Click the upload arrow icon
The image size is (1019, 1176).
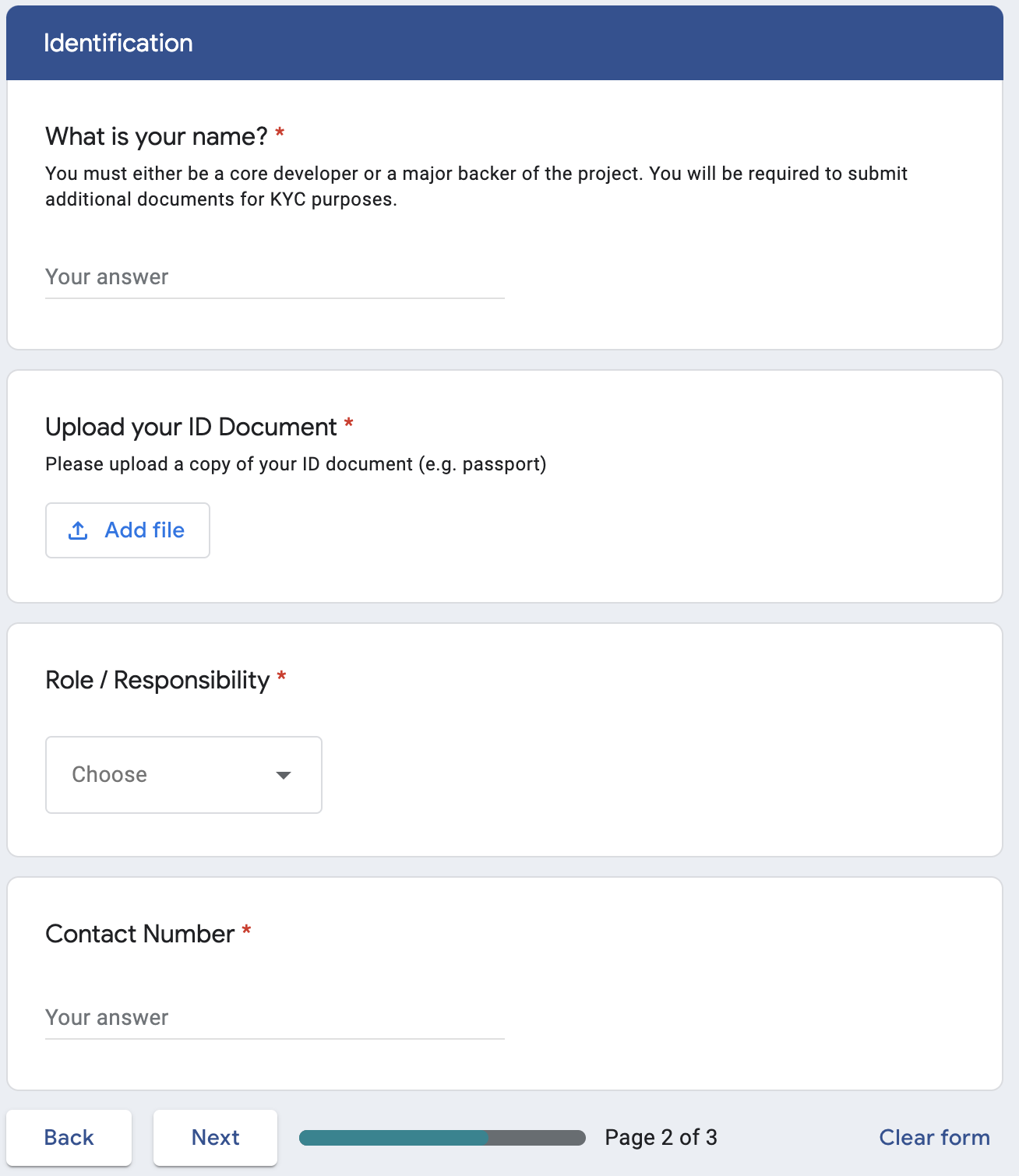(x=78, y=531)
